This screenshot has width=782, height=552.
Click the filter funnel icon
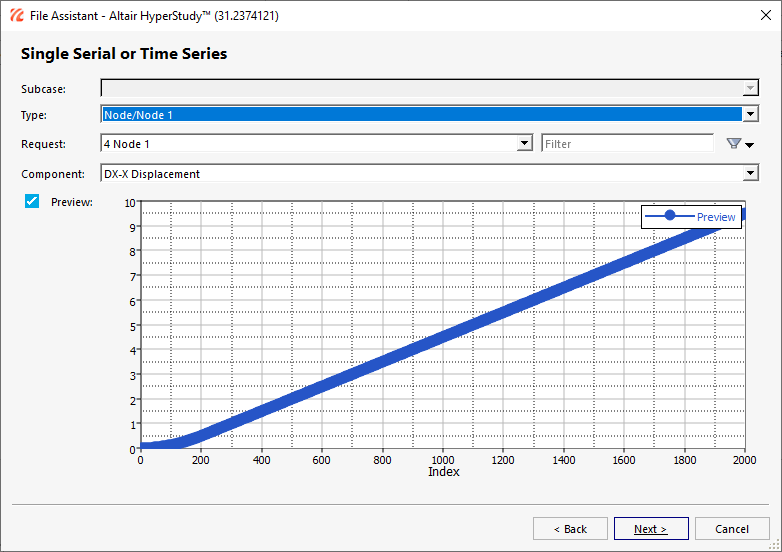[734, 144]
